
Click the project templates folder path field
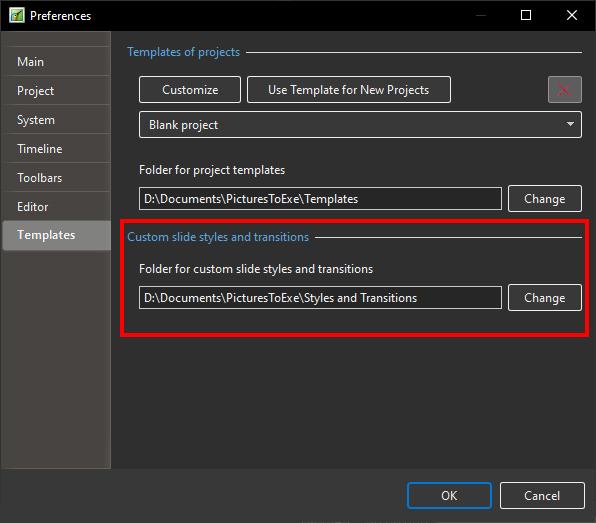pos(320,198)
